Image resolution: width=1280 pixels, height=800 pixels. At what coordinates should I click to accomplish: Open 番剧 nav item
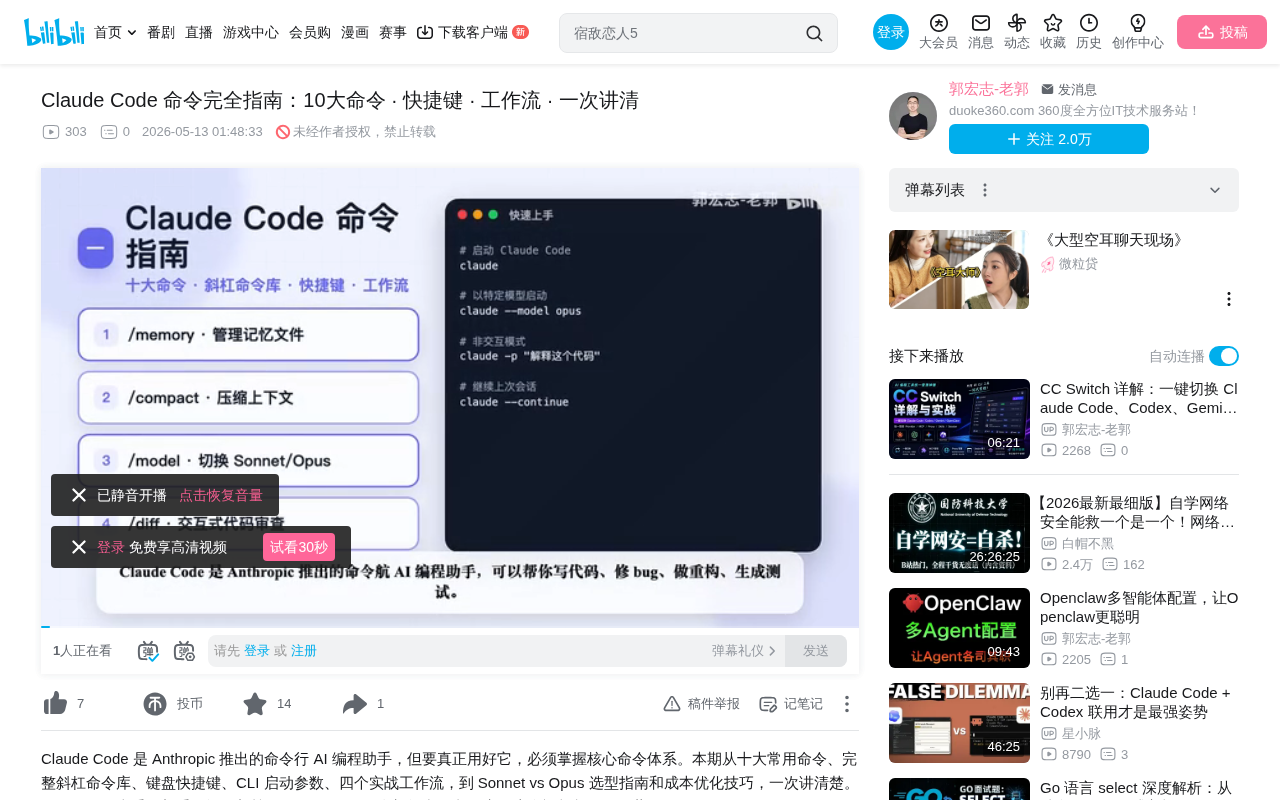[161, 32]
